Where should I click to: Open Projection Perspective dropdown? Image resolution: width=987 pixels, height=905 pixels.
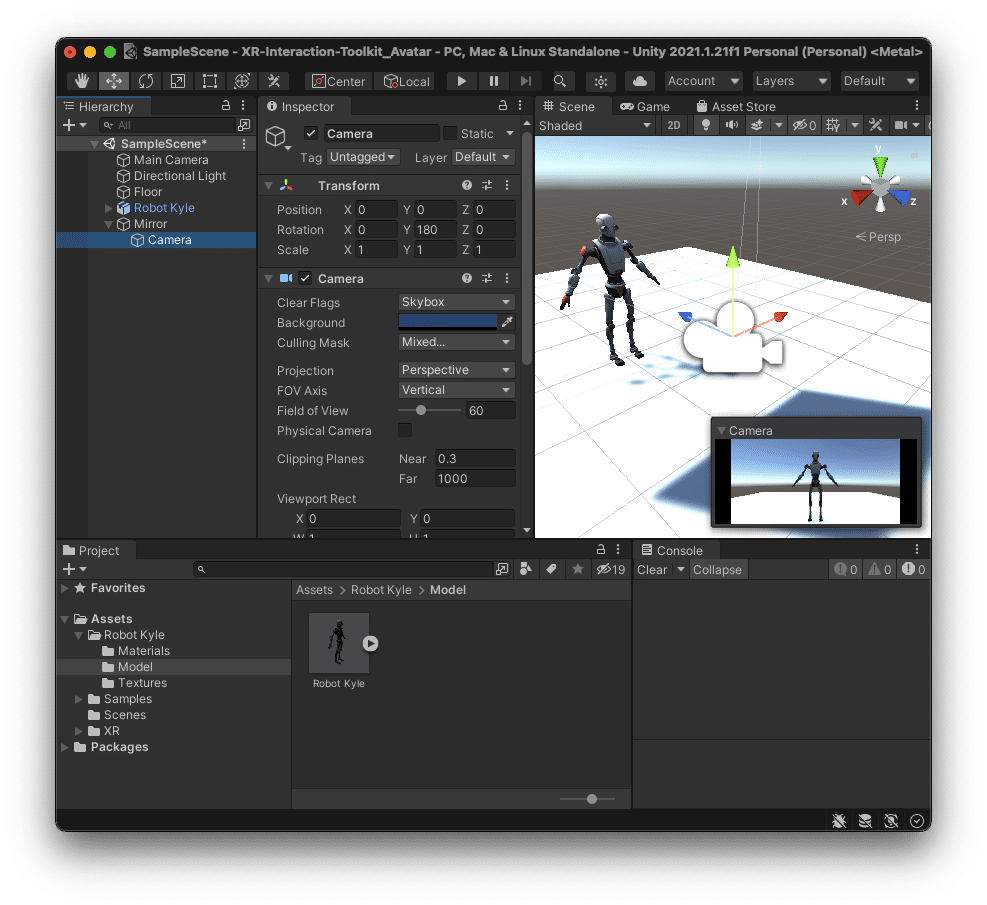(456, 370)
